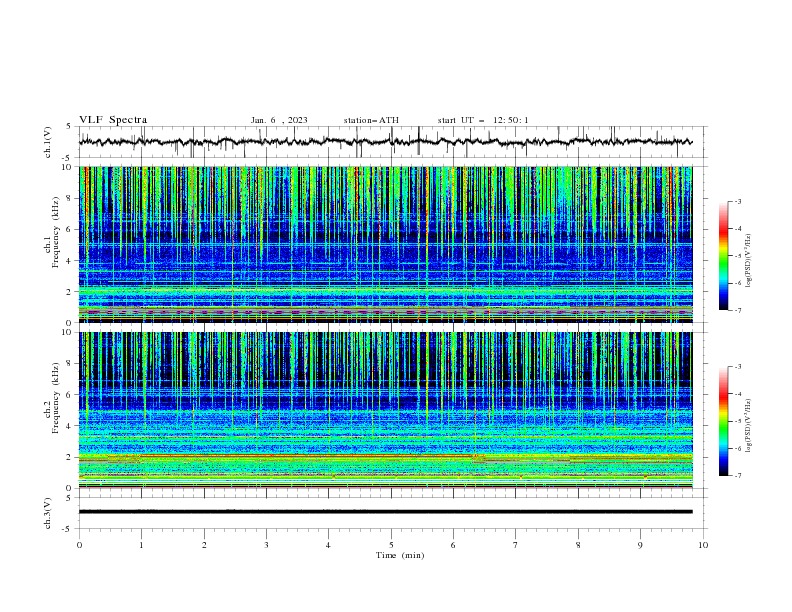The height and width of the screenshot is (612, 792).
Task: Click the time axis tick label "1"
Action: click(141, 545)
